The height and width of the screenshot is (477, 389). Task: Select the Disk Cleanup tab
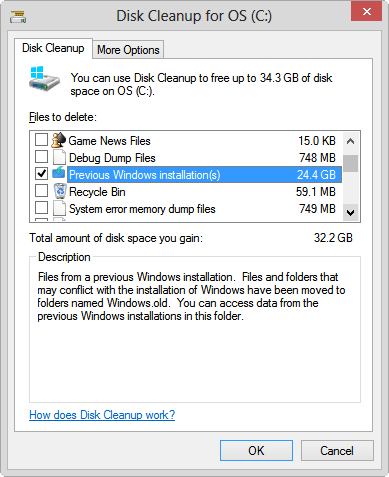(x=53, y=48)
